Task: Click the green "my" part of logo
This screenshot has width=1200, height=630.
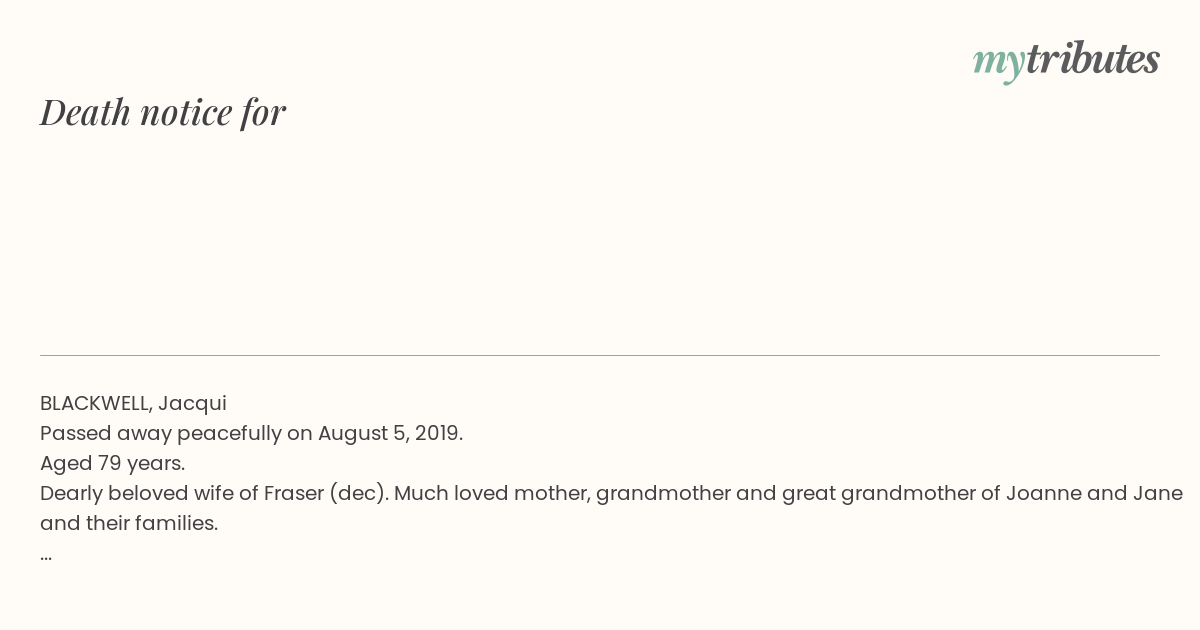Action: pyautogui.click(x=999, y=63)
